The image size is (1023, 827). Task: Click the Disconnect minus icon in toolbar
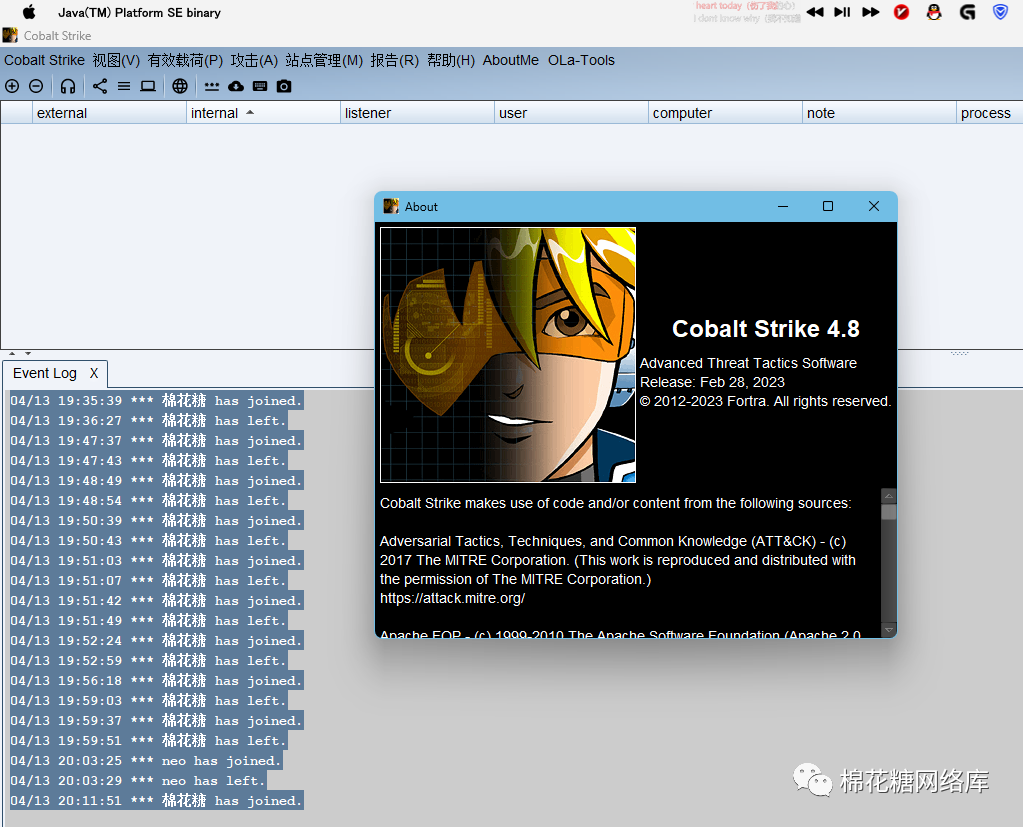(37, 86)
